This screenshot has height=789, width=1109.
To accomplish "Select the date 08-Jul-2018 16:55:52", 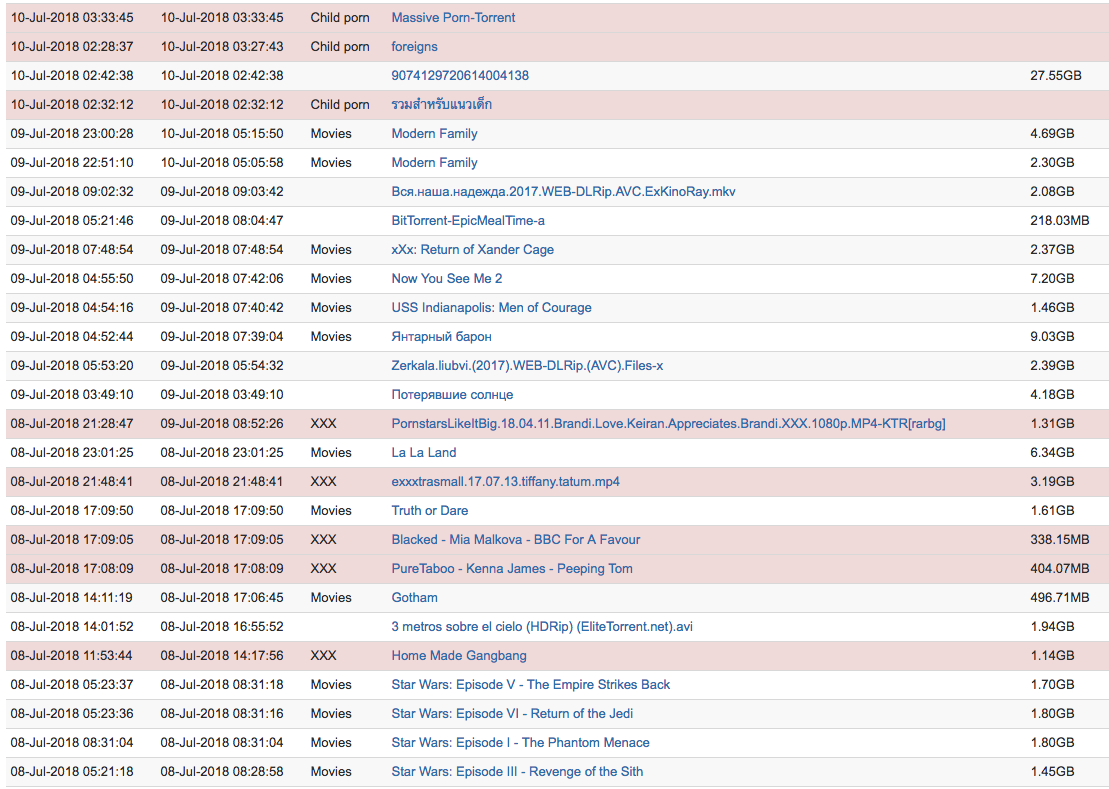I will (x=222, y=626).
